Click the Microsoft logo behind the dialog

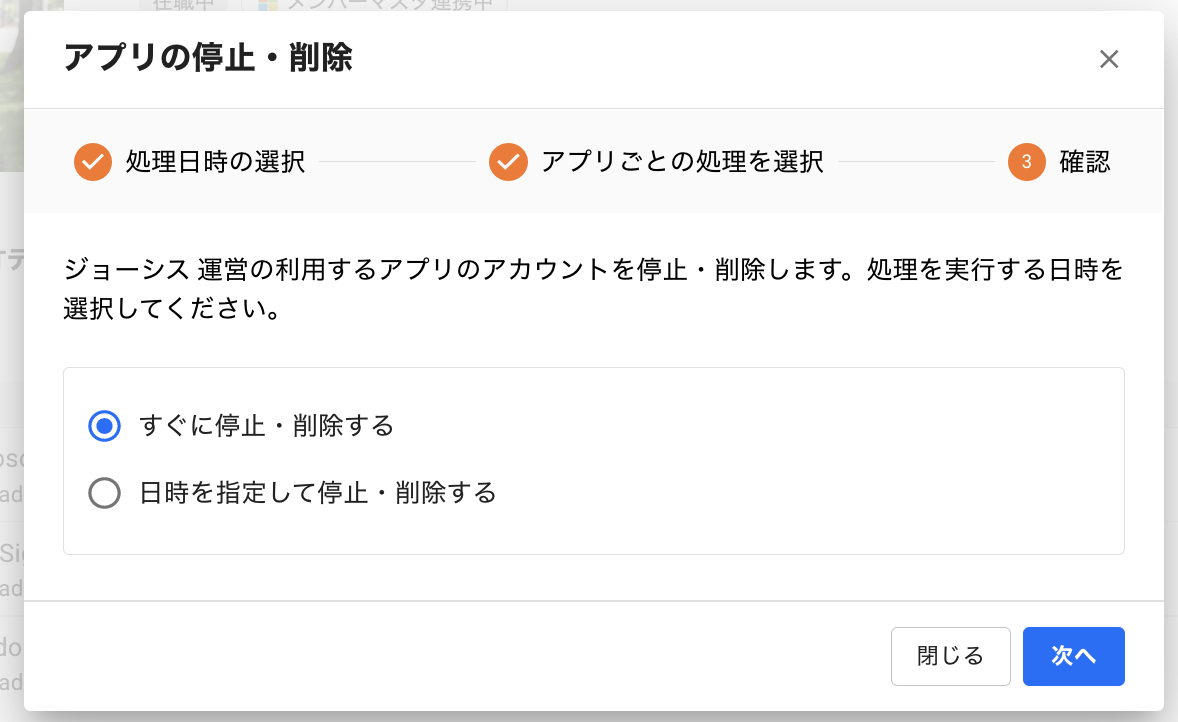pyautogui.click(x=267, y=5)
